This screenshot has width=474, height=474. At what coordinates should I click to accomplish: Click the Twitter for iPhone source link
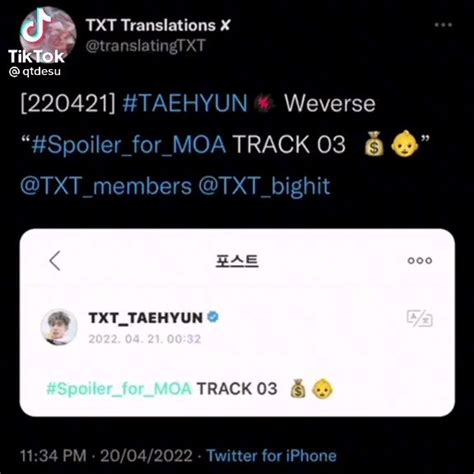coord(271,456)
